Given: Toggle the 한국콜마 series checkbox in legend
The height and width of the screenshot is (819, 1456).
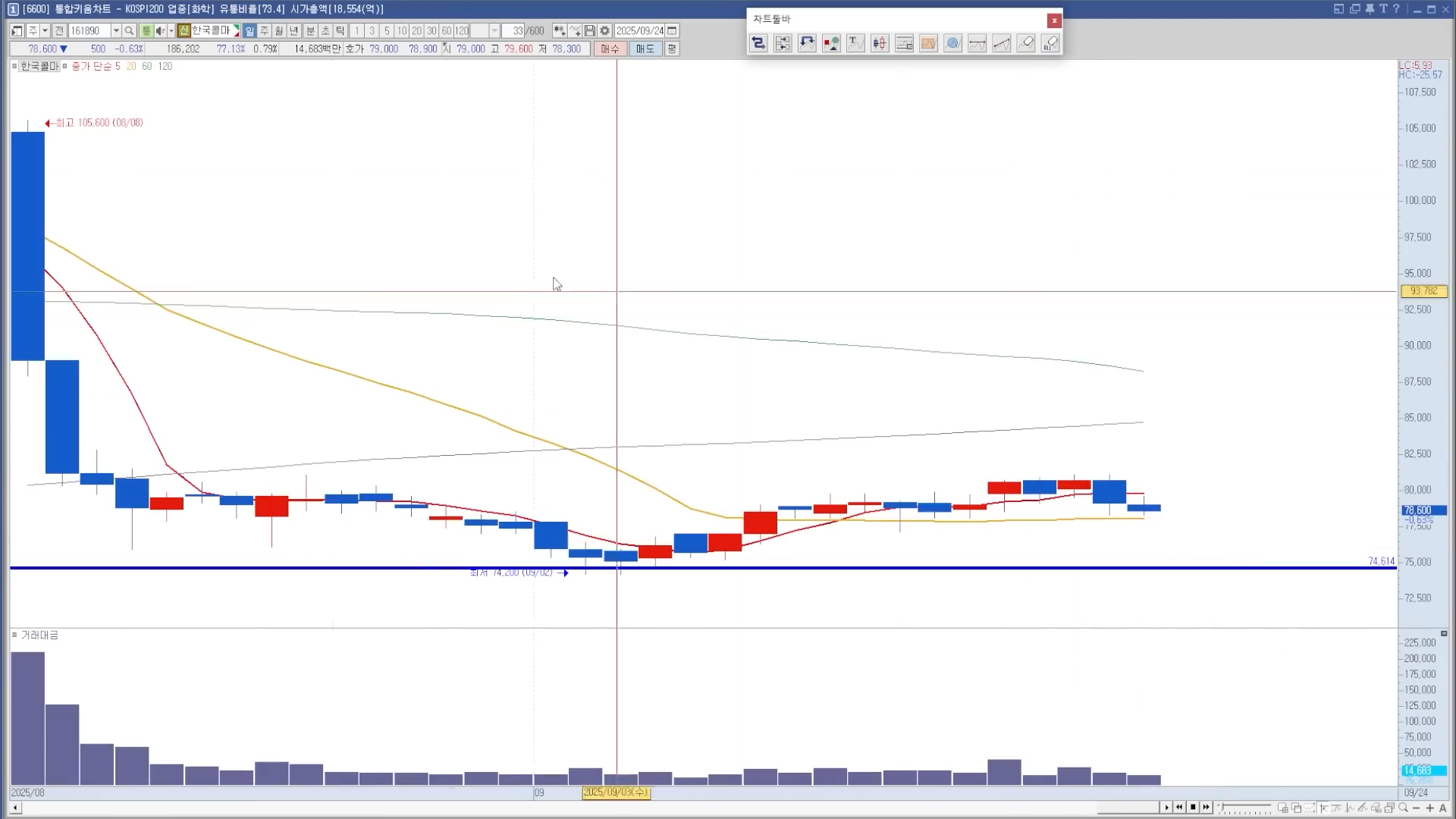Looking at the screenshot, I should click(14, 67).
